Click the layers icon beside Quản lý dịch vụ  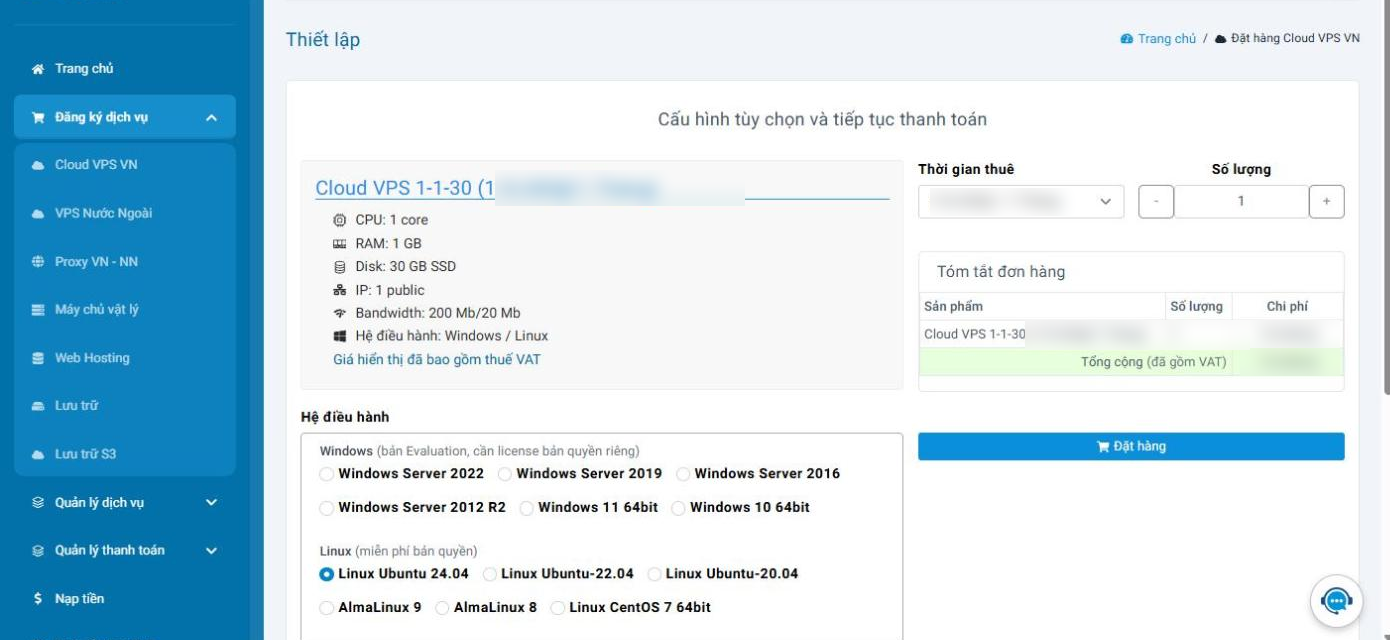click(x=38, y=503)
